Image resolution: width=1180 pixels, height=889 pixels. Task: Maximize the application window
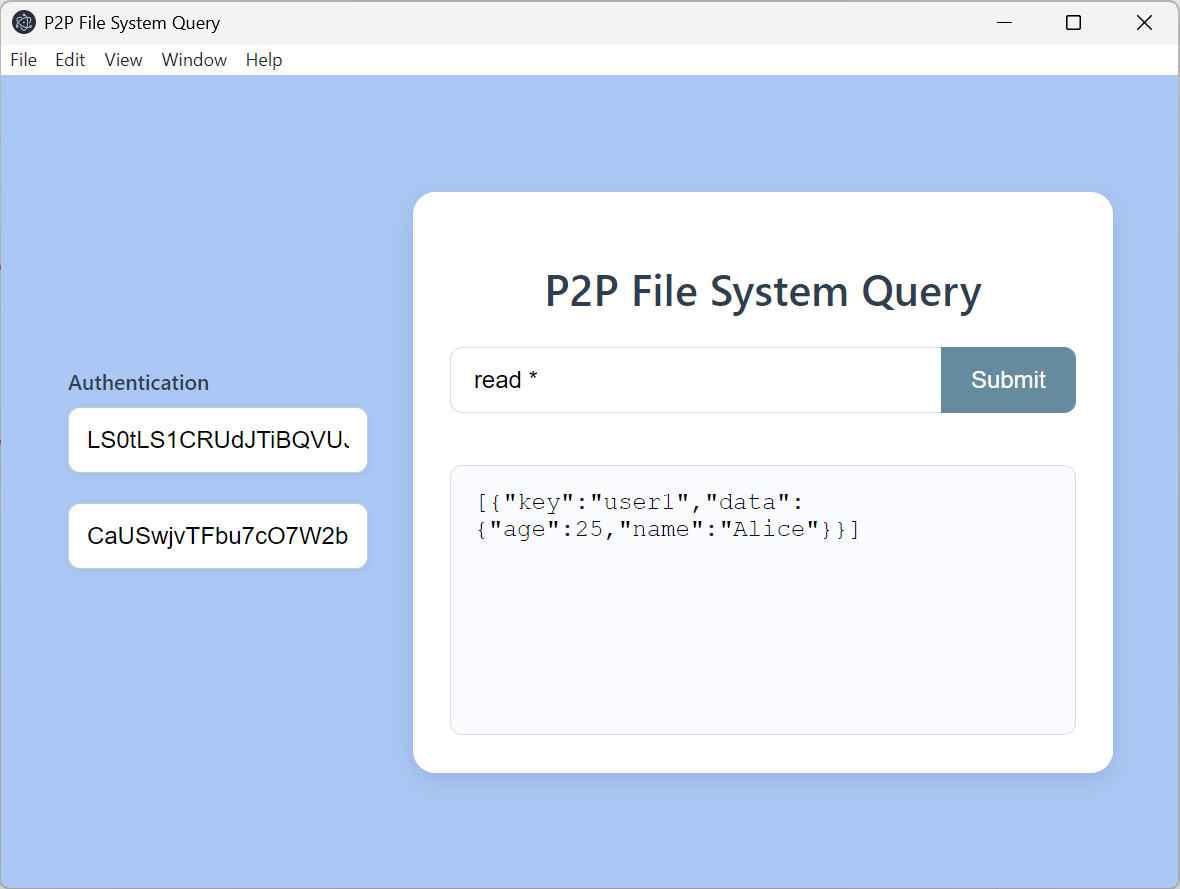pos(1074,23)
